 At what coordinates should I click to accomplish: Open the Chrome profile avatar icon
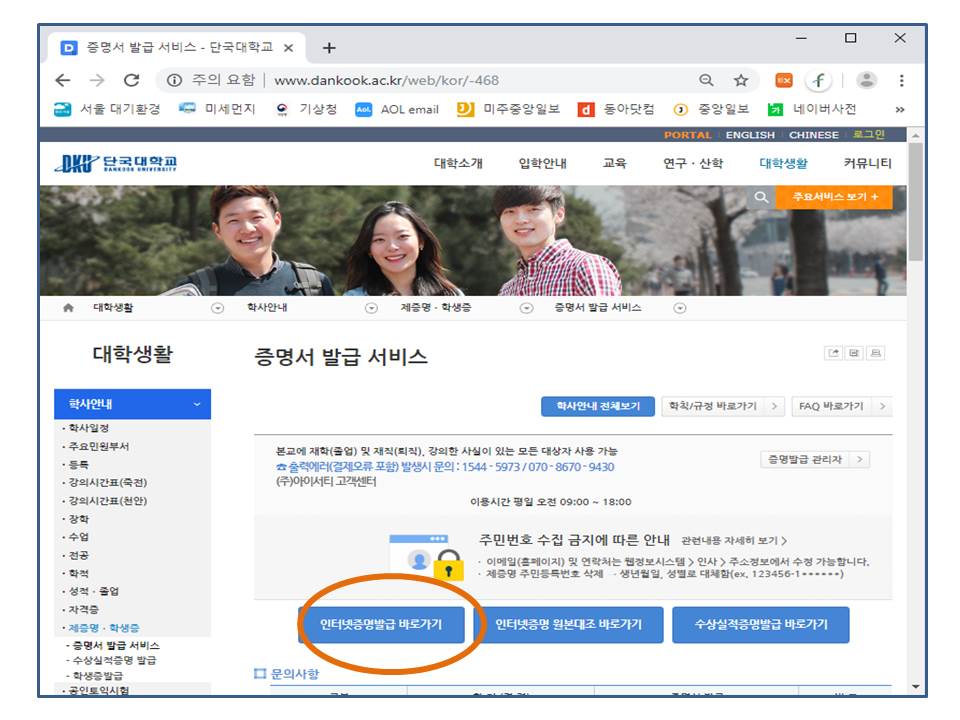click(x=867, y=81)
